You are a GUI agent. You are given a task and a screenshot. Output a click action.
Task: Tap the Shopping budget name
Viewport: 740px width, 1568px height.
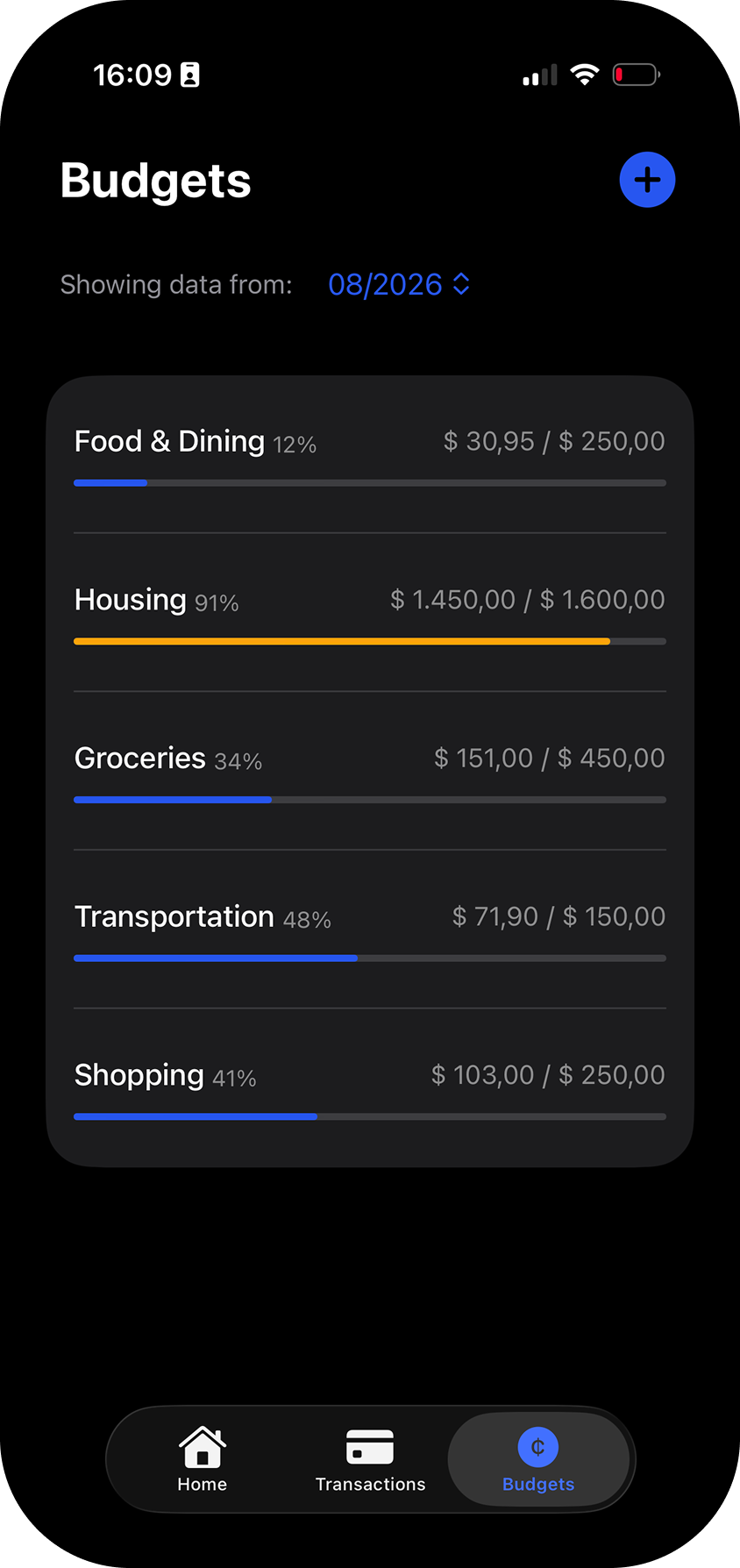[139, 1075]
